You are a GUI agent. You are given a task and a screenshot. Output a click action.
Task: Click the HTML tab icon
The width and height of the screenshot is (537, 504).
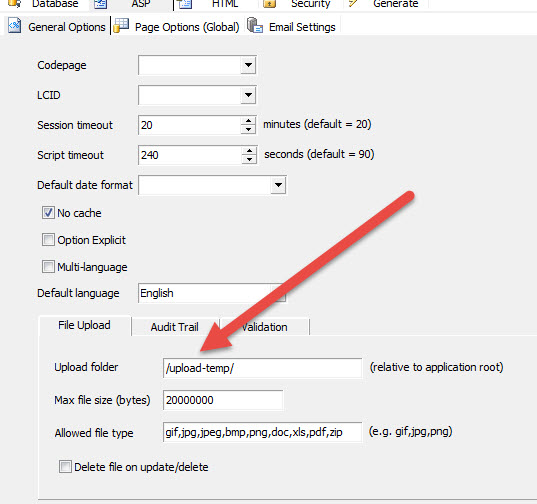point(185,4)
